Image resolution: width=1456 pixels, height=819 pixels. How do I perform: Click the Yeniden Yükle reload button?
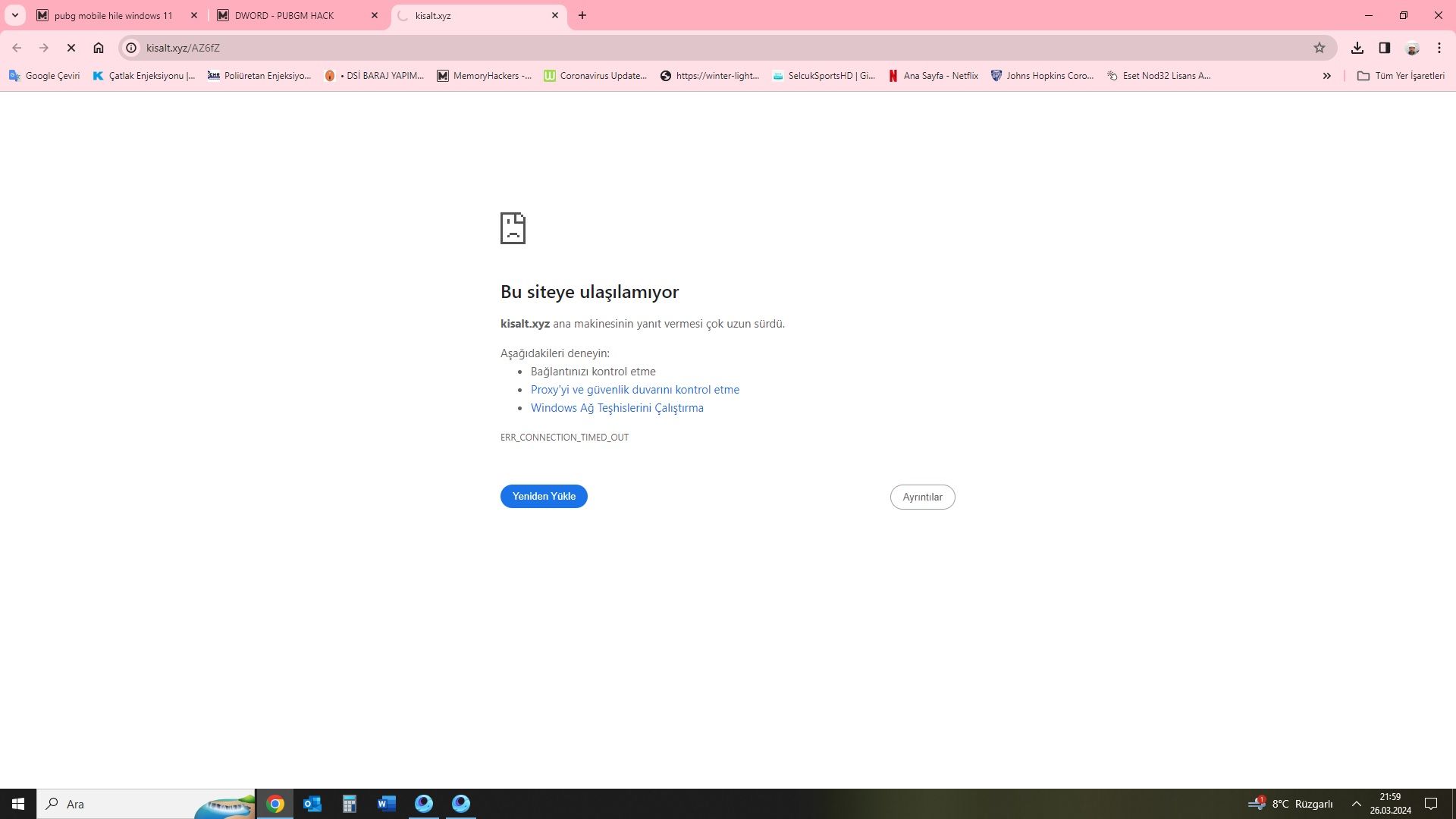click(x=544, y=497)
